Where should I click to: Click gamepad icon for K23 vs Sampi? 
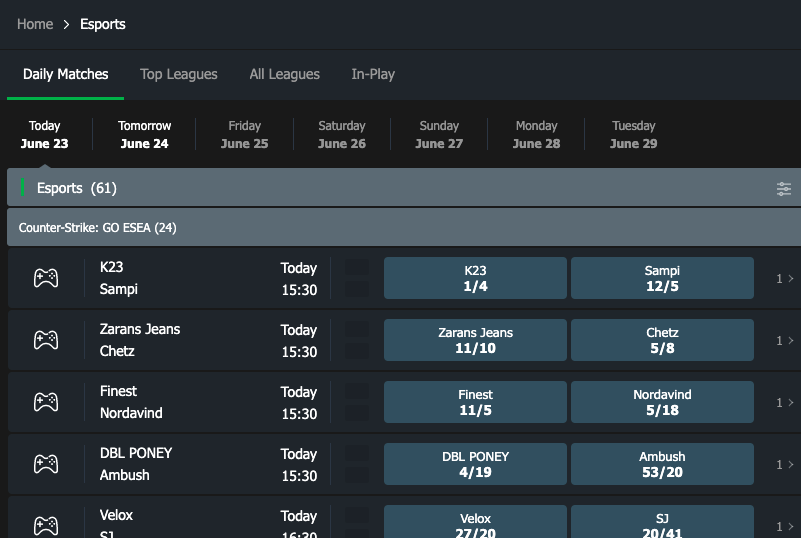[x=46, y=278]
